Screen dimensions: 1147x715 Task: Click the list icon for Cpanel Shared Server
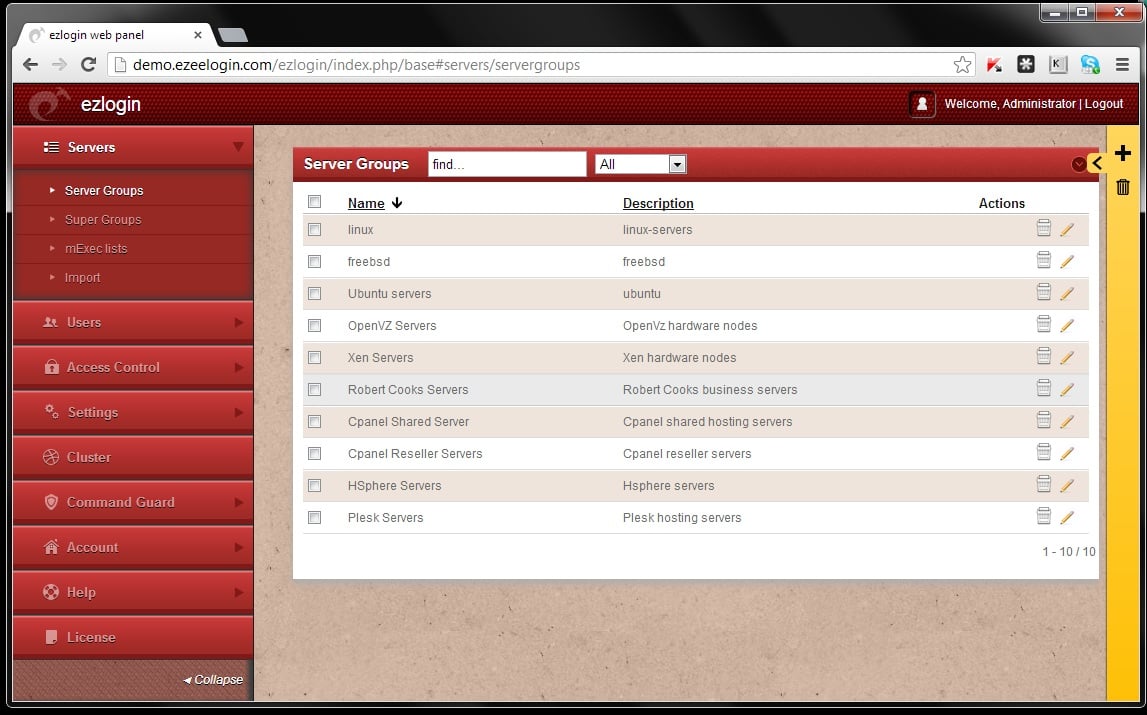(1044, 421)
